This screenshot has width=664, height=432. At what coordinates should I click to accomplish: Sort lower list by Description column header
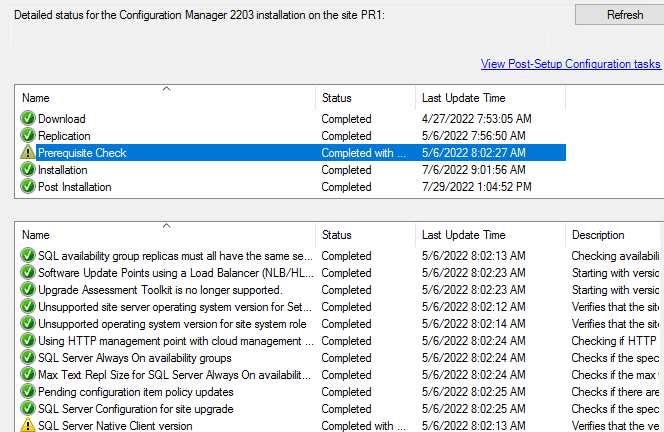615,235
